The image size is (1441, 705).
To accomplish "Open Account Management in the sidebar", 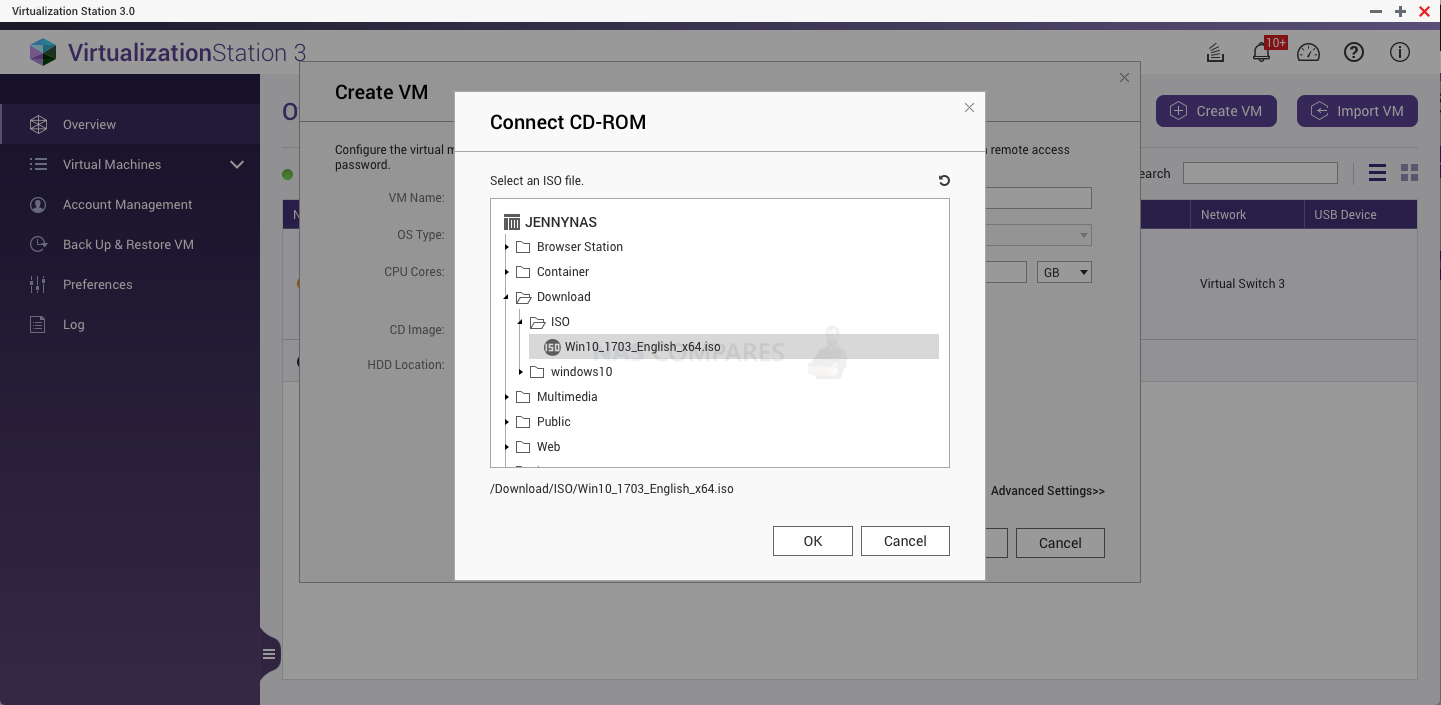I will (x=127, y=204).
